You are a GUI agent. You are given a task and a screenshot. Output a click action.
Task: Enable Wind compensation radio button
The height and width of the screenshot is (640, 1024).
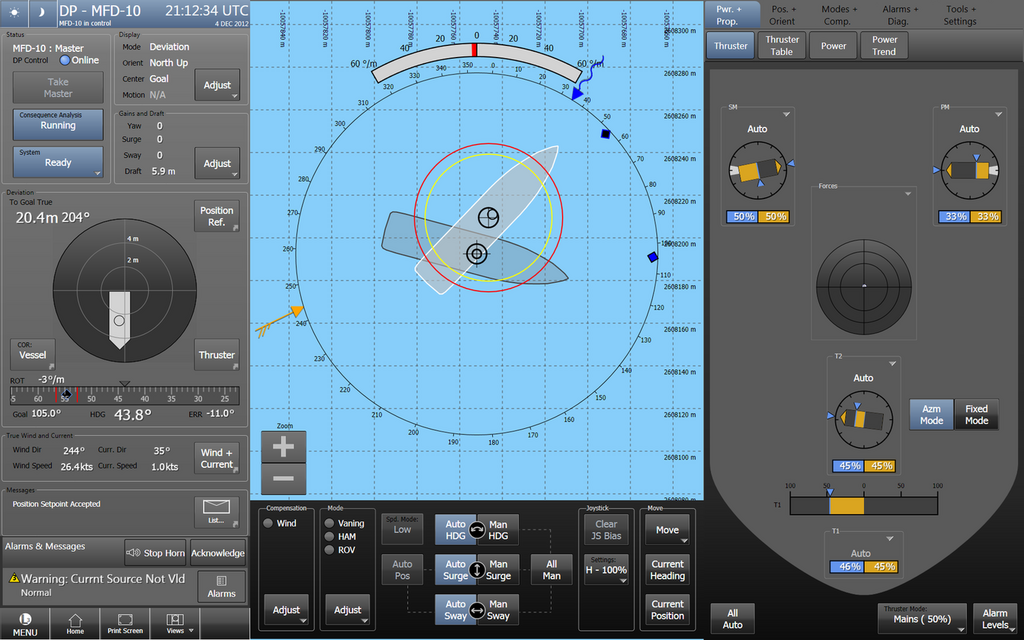point(269,523)
